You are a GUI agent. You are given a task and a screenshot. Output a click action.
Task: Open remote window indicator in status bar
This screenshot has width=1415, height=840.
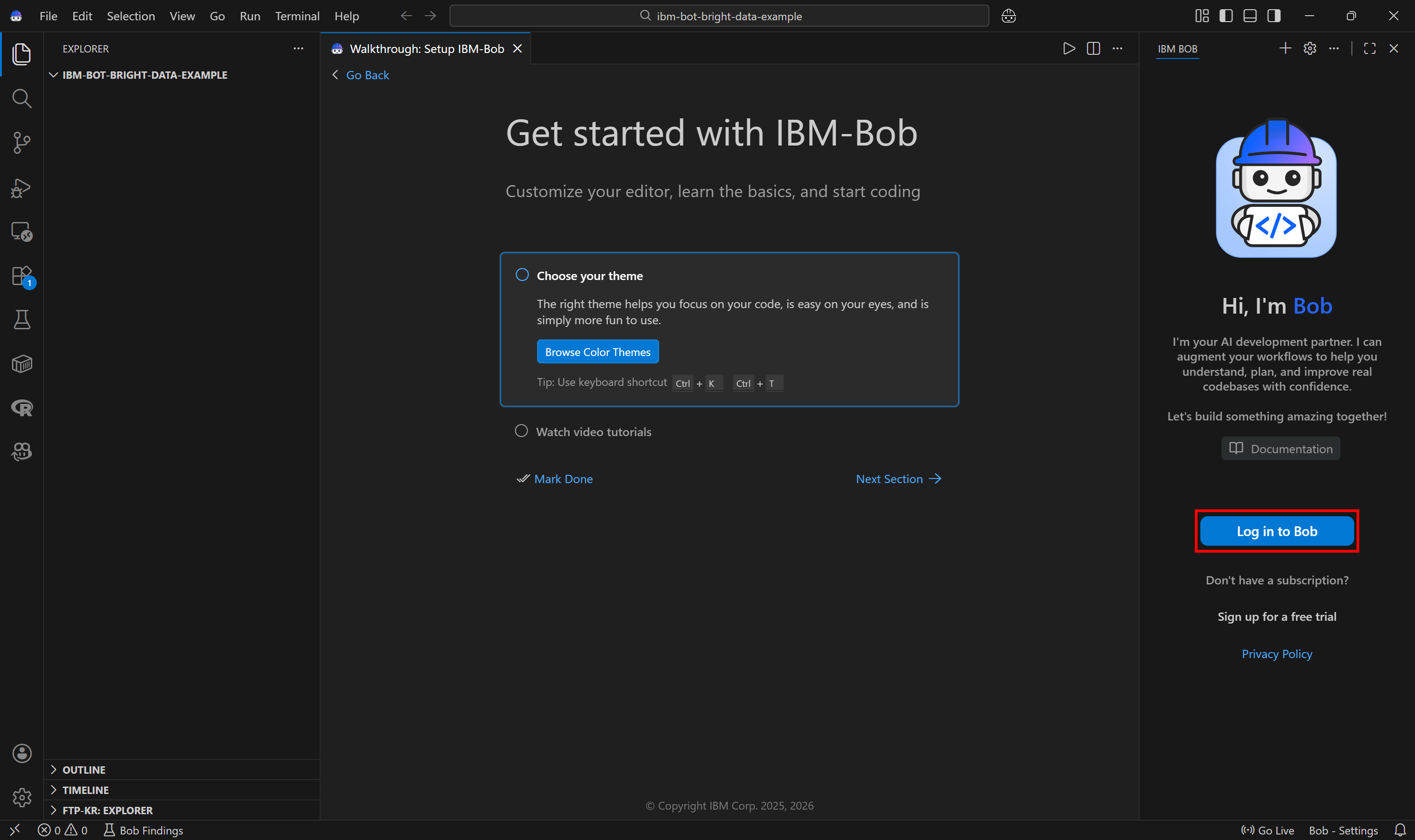click(15, 830)
